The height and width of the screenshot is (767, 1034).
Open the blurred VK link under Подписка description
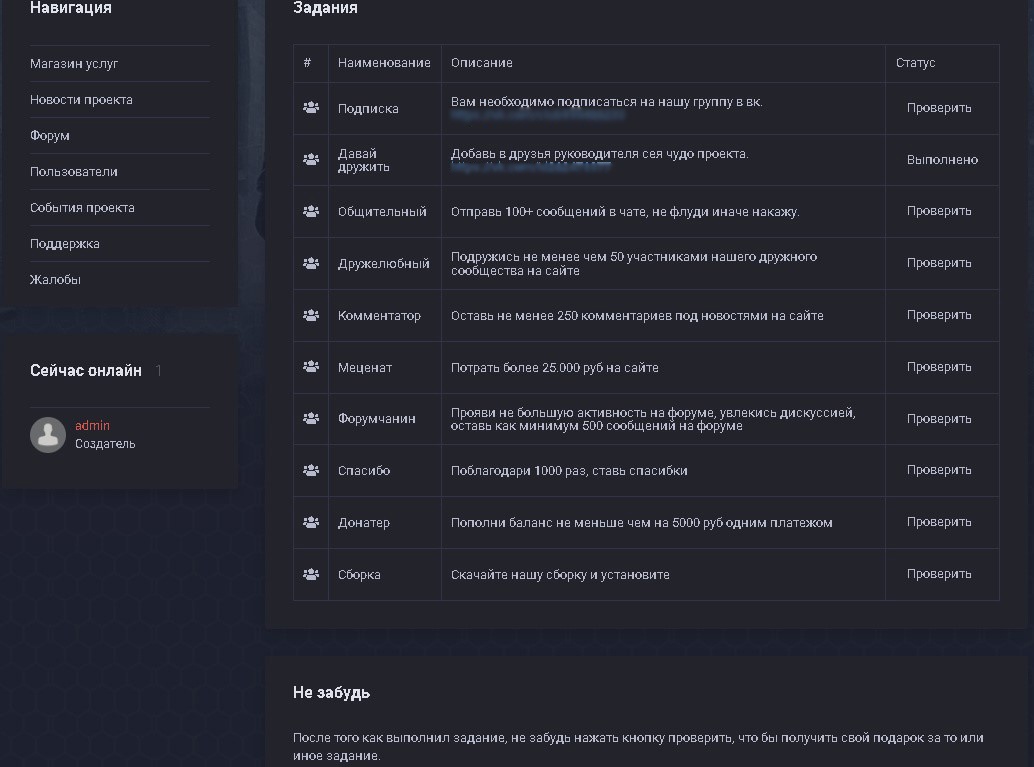point(538,115)
